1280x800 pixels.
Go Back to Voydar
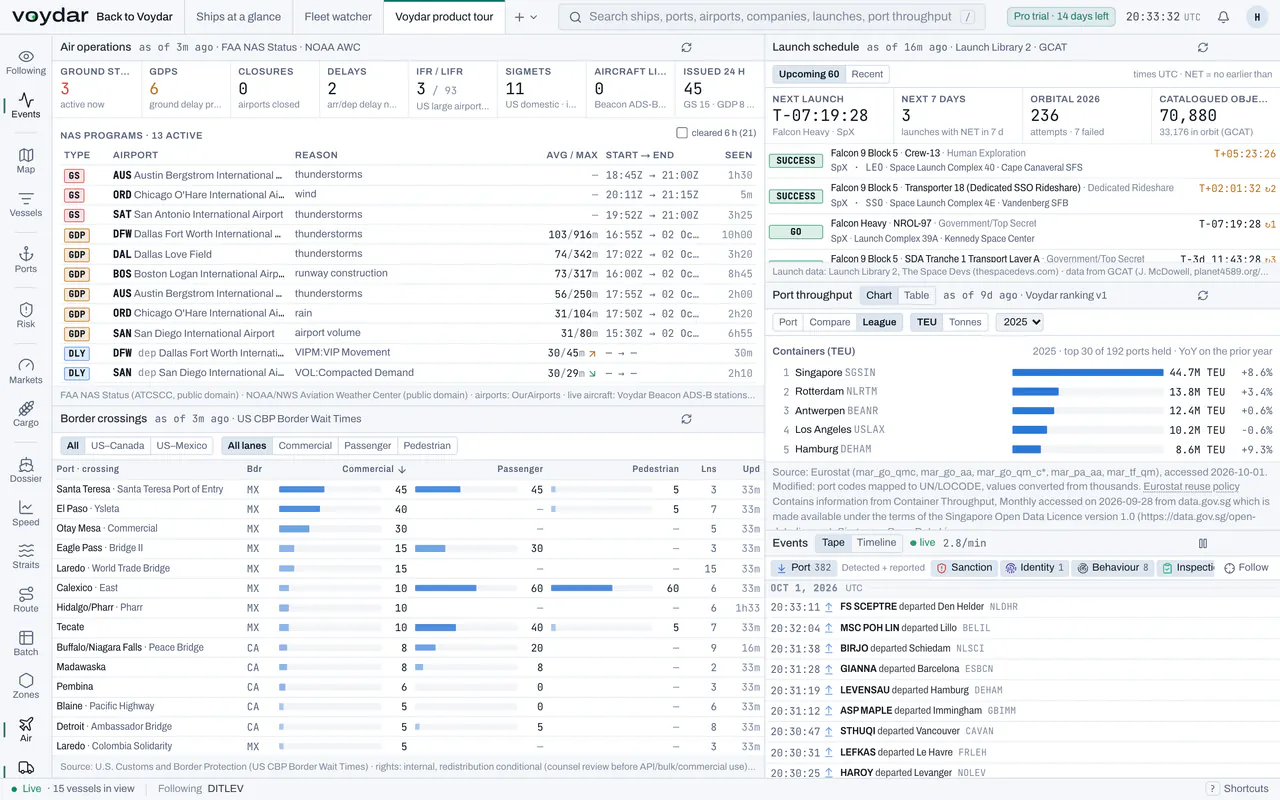click(134, 17)
